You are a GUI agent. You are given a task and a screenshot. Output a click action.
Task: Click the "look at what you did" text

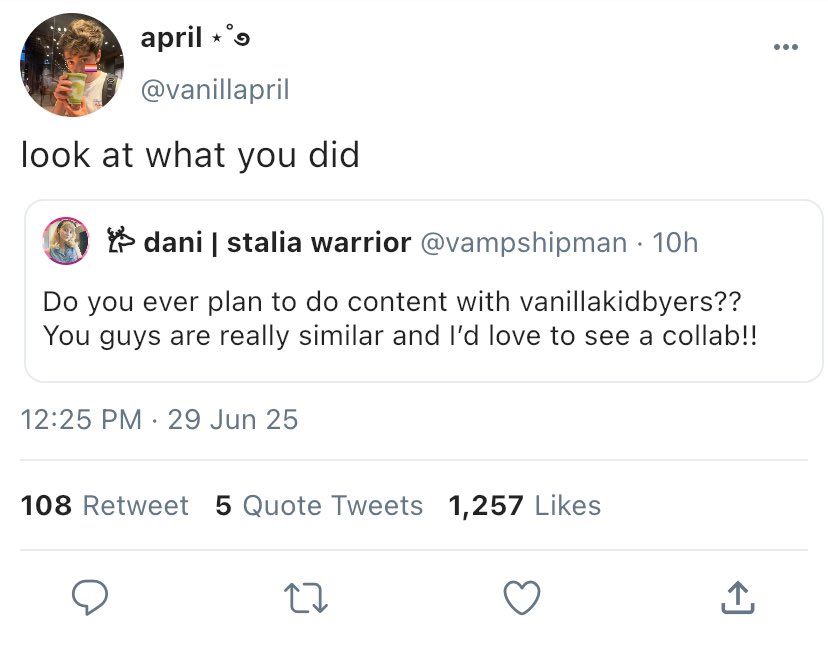coord(190,156)
